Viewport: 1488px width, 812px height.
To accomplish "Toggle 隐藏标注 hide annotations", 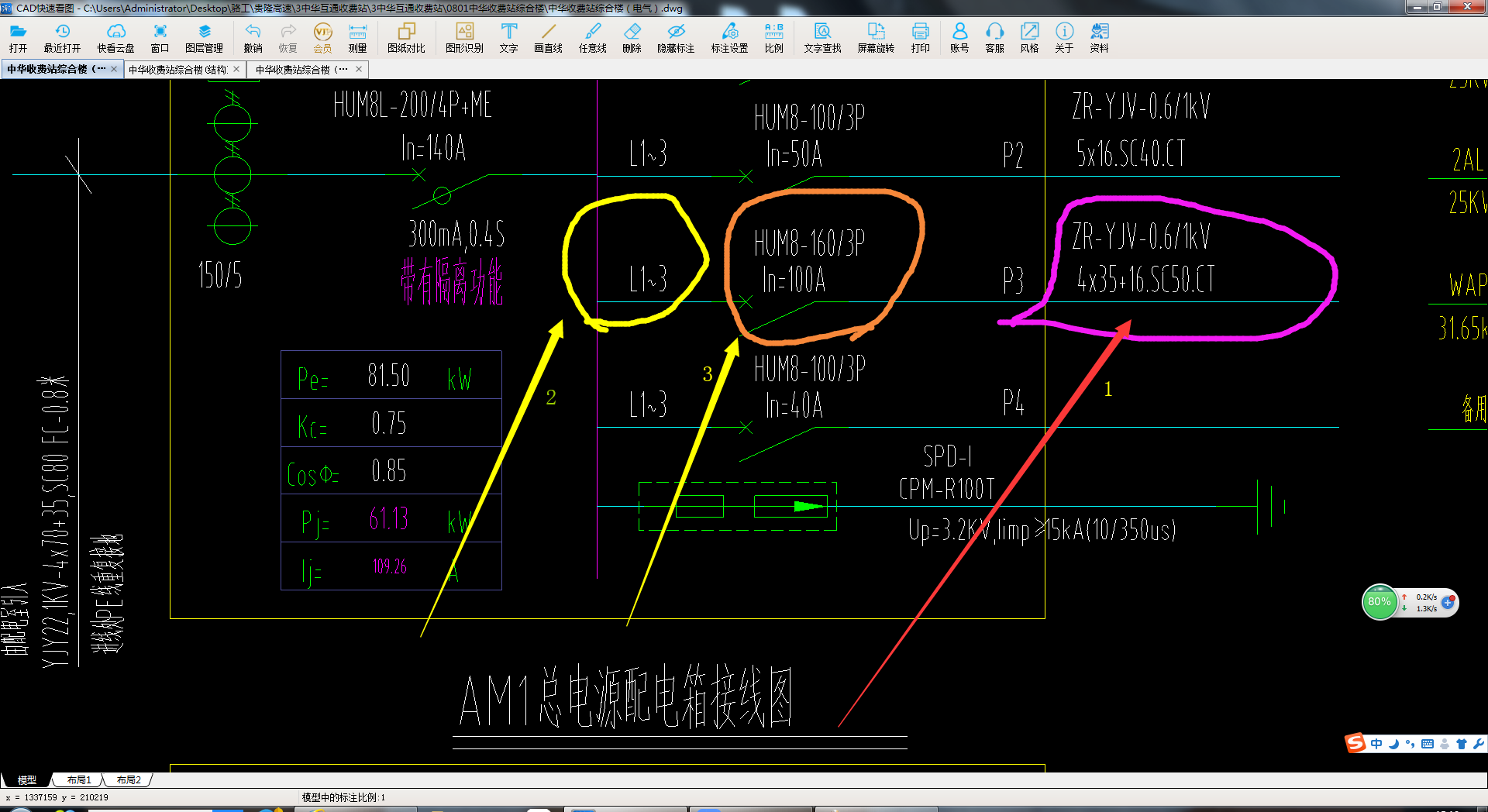I will [x=676, y=37].
